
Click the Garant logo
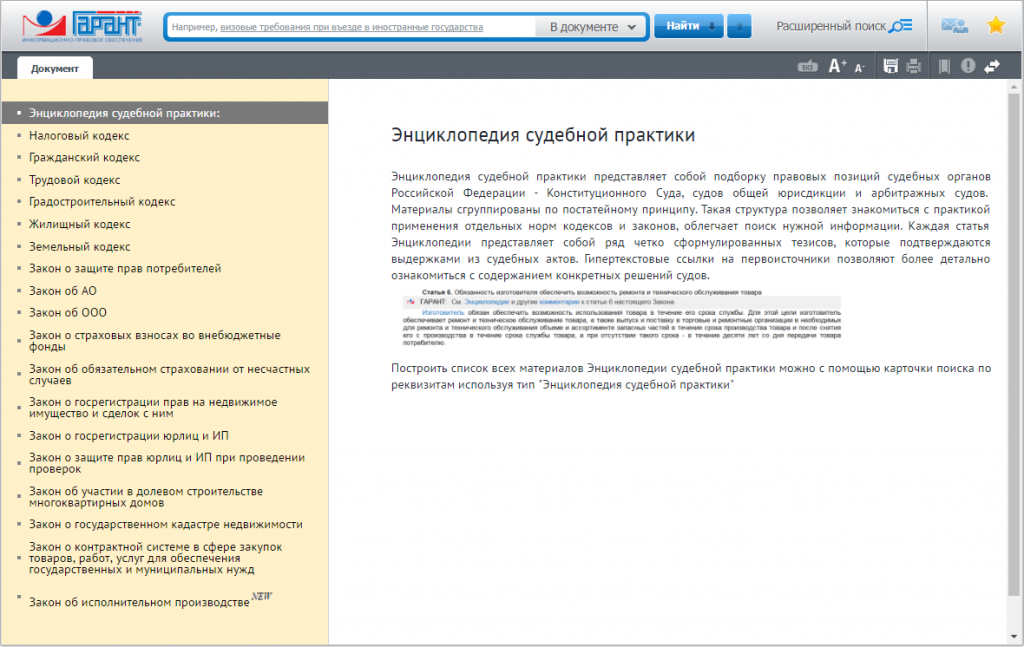point(82,26)
